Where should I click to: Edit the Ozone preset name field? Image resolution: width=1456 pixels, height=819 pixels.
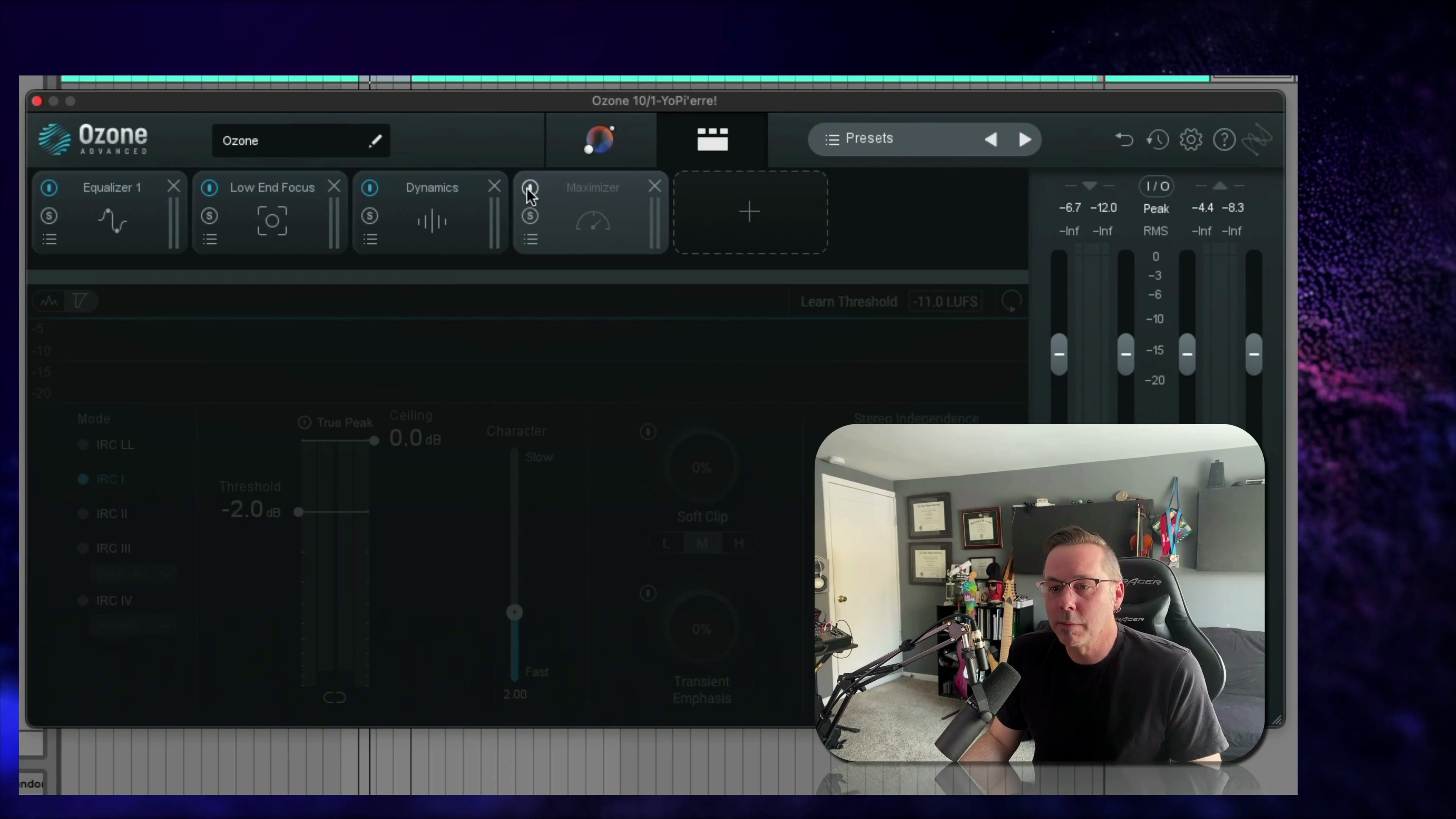[x=301, y=141]
